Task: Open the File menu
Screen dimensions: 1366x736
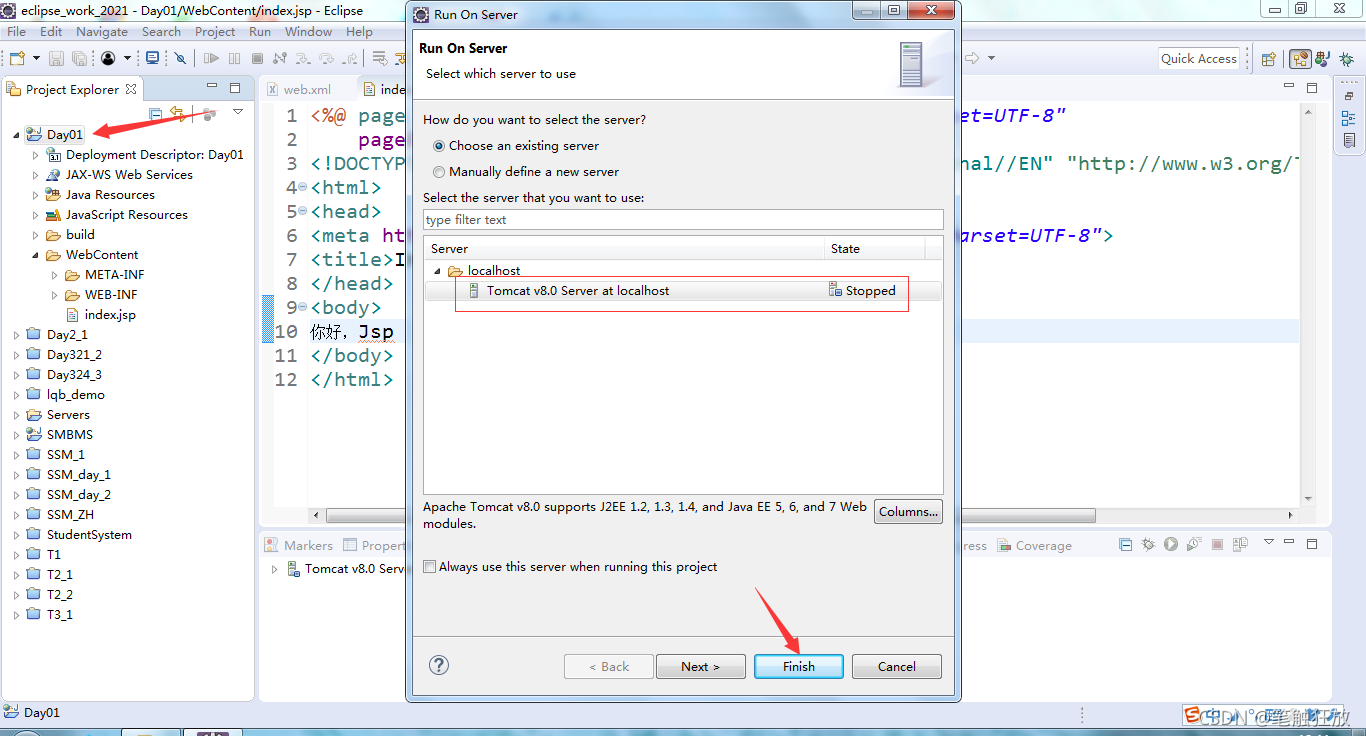Action: [16, 32]
